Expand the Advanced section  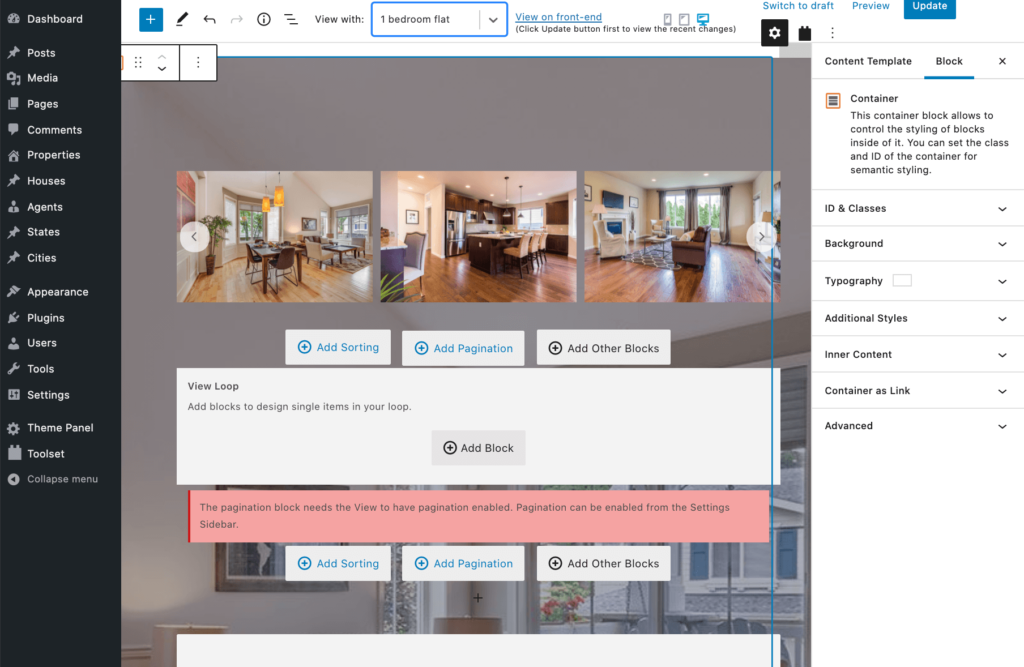coord(918,426)
